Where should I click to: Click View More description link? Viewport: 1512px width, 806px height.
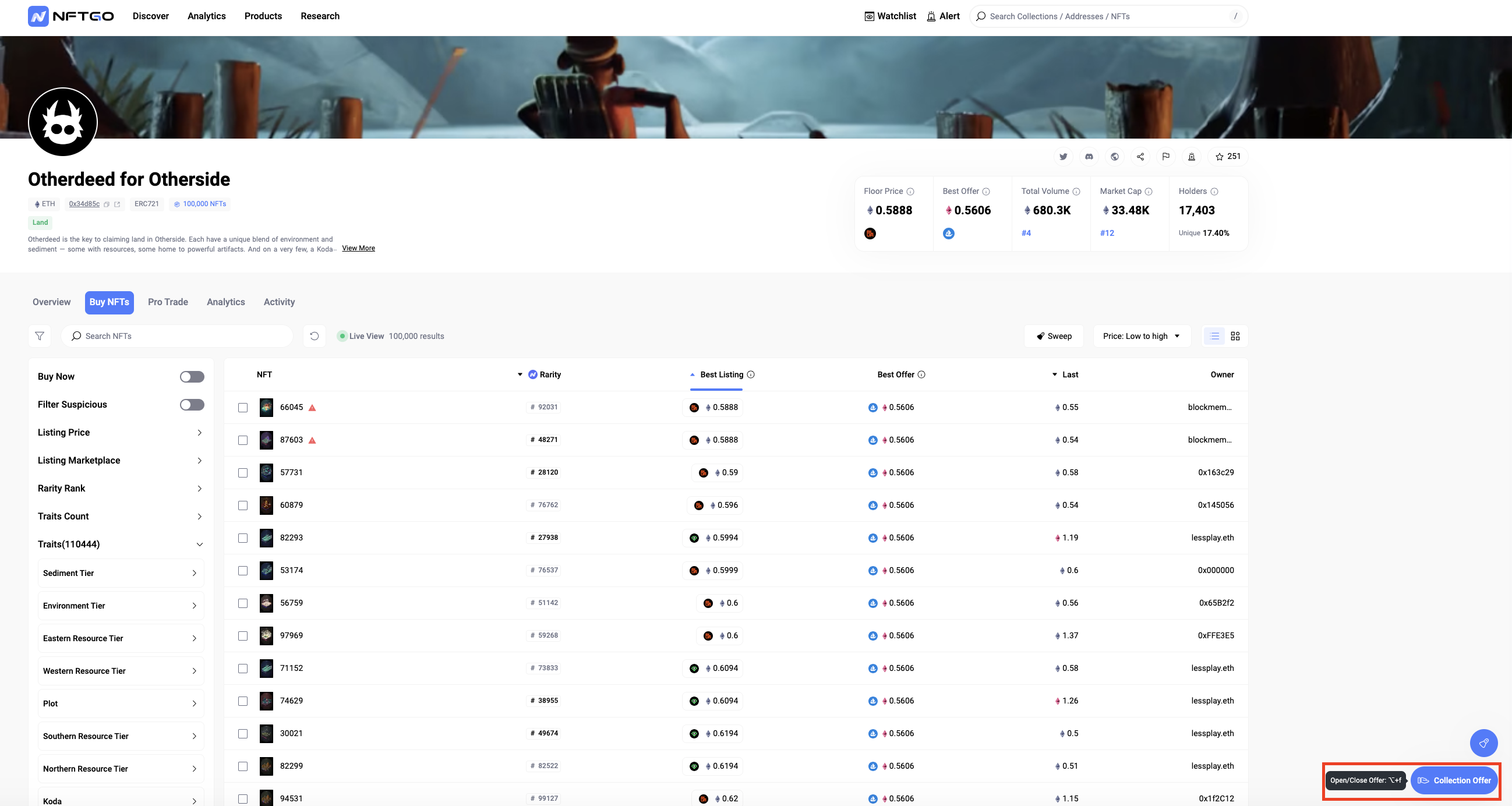358,248
